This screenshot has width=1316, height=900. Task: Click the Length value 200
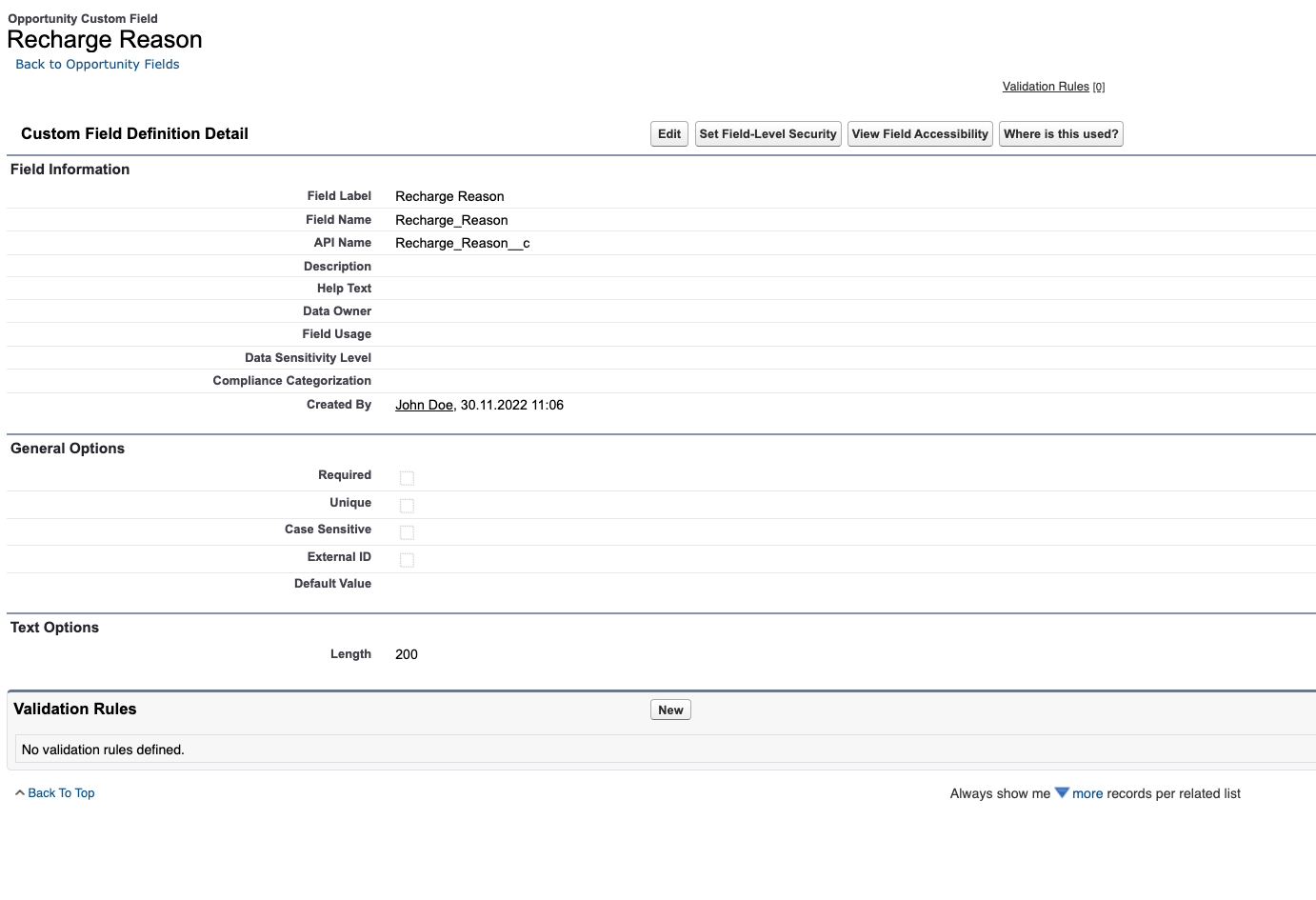point(407,654)
